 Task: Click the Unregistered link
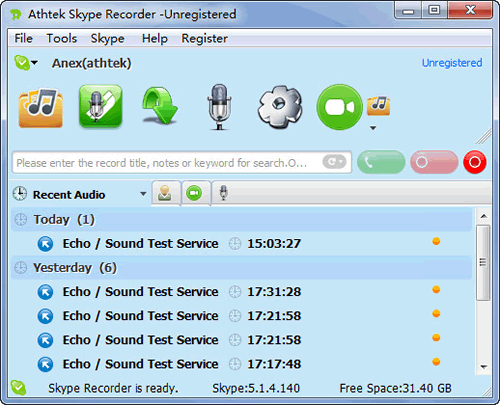click(452, 63)
